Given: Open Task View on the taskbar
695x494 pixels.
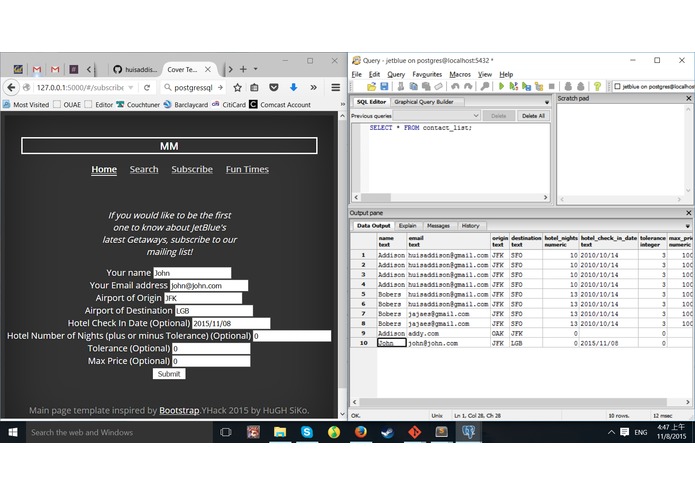Looking at the screenshot, I should [226, 432].
